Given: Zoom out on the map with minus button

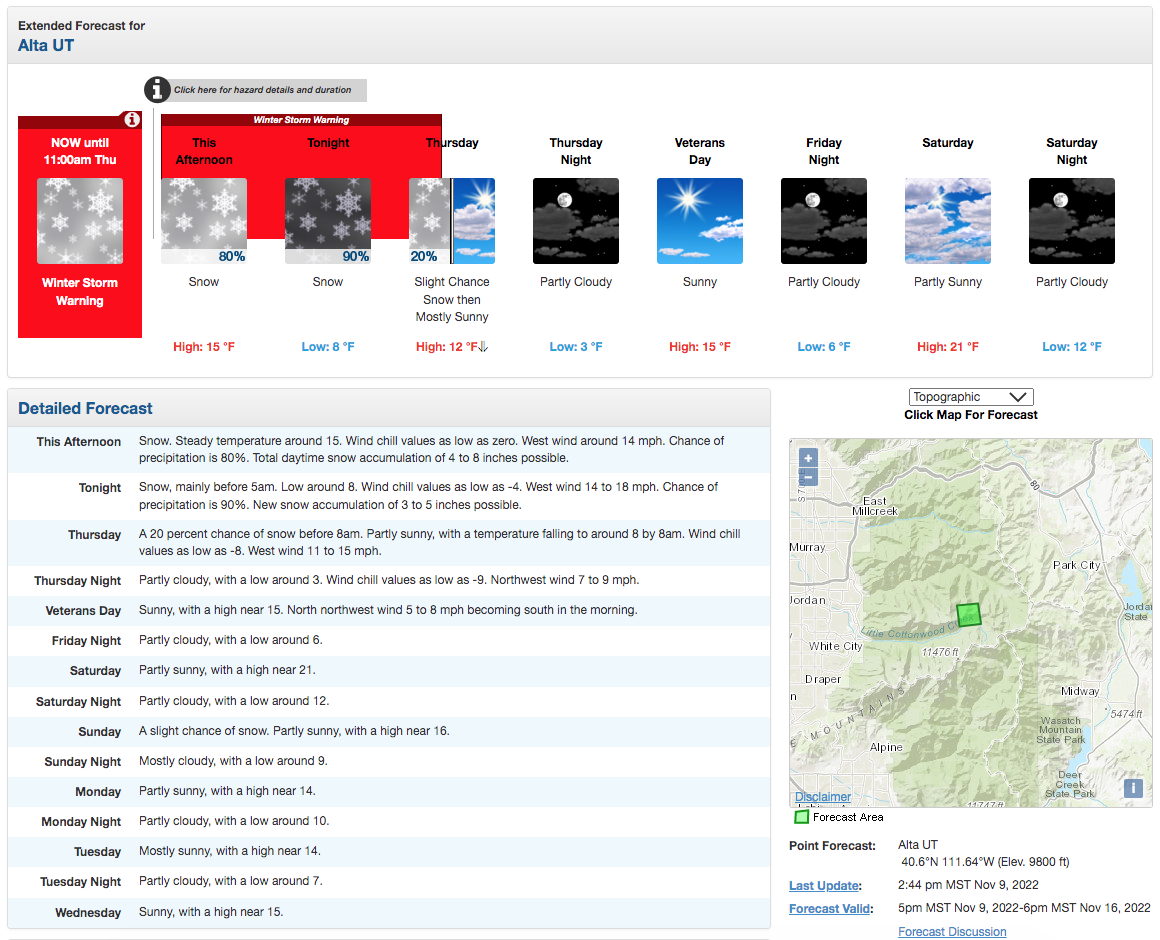Looking at the screenshot, I should [x=809, y=477].
